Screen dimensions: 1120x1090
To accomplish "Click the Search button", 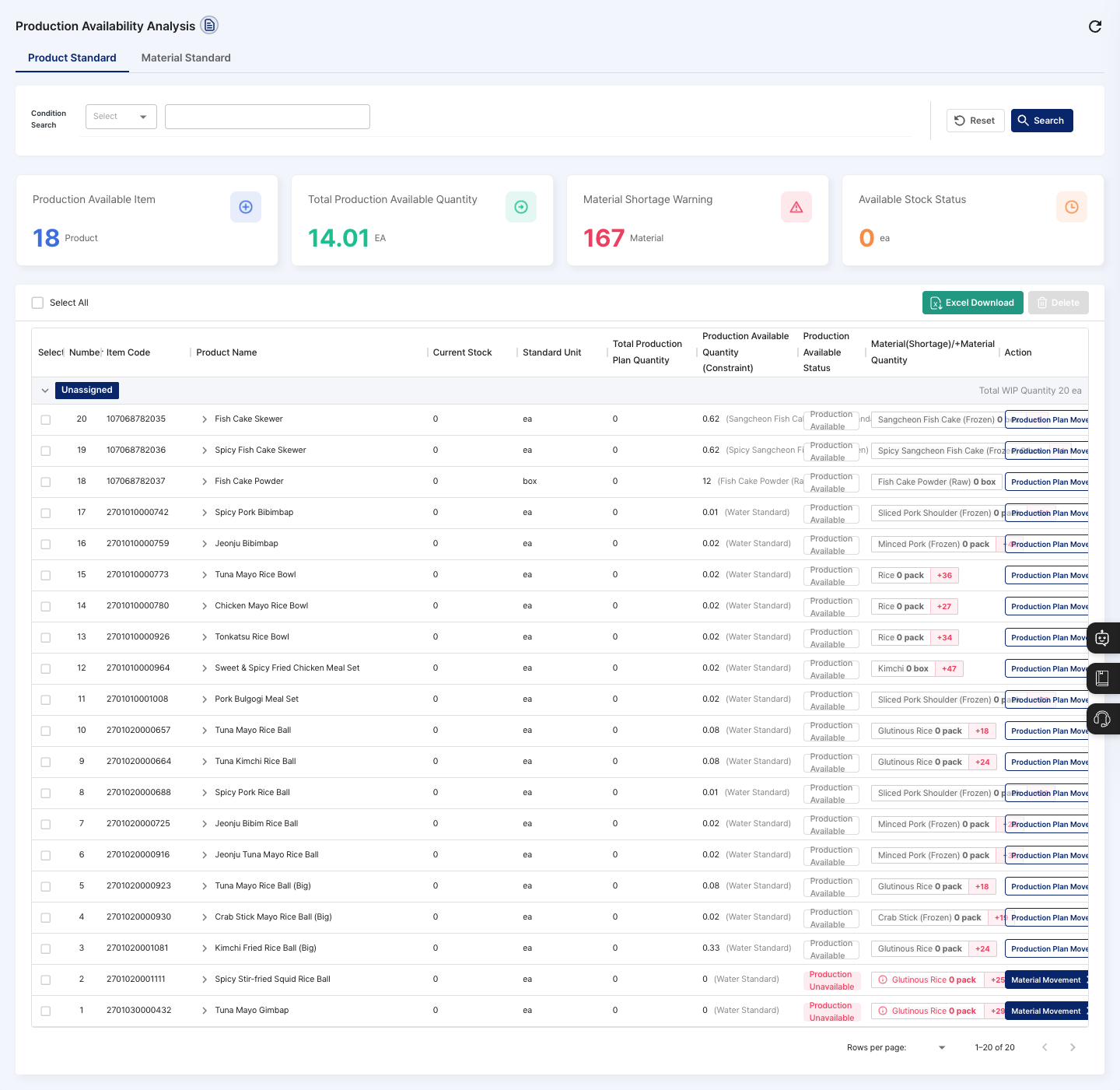I will tap(1042, 121).
